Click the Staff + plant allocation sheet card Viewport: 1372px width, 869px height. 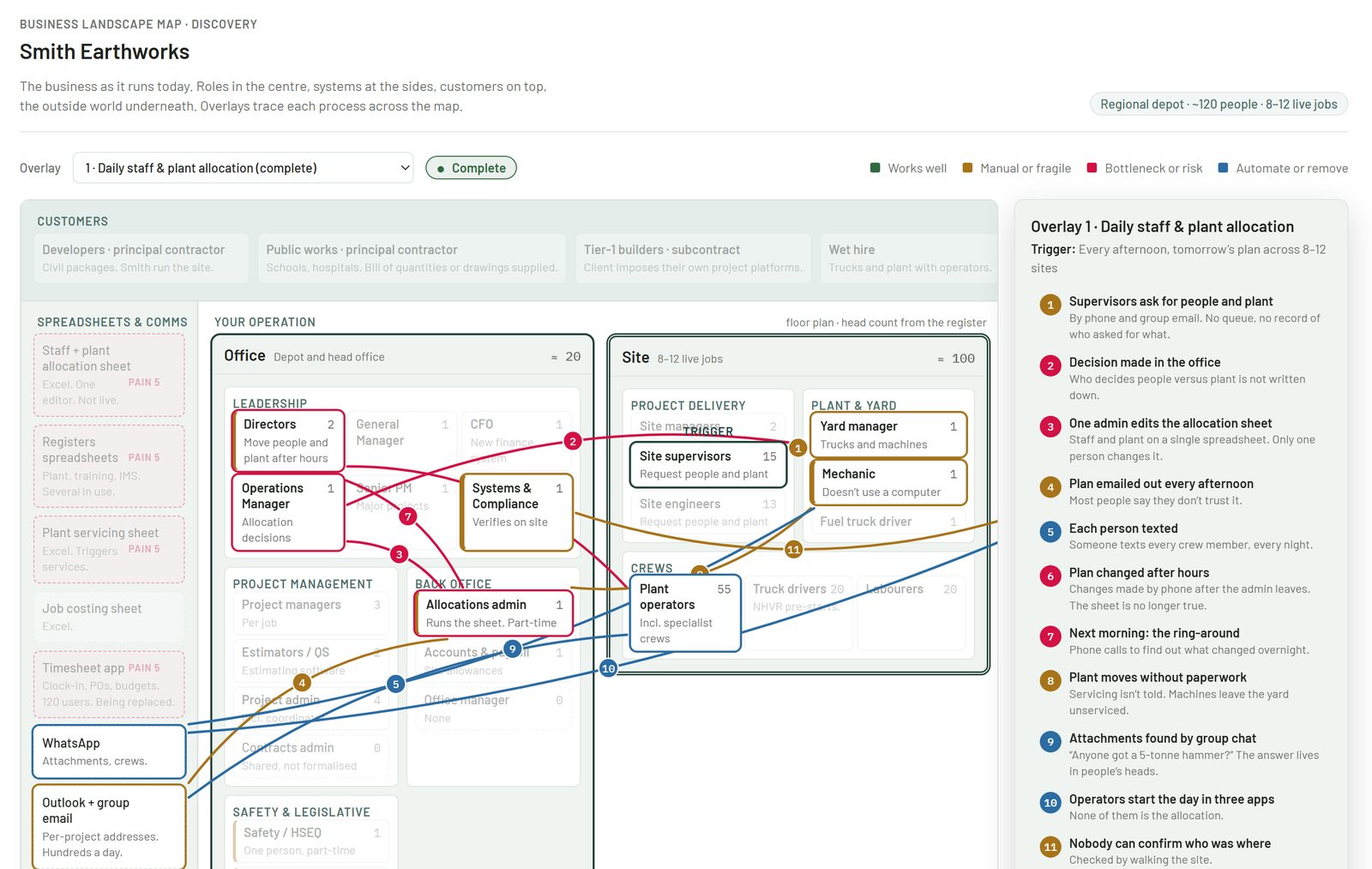(109, 375)
